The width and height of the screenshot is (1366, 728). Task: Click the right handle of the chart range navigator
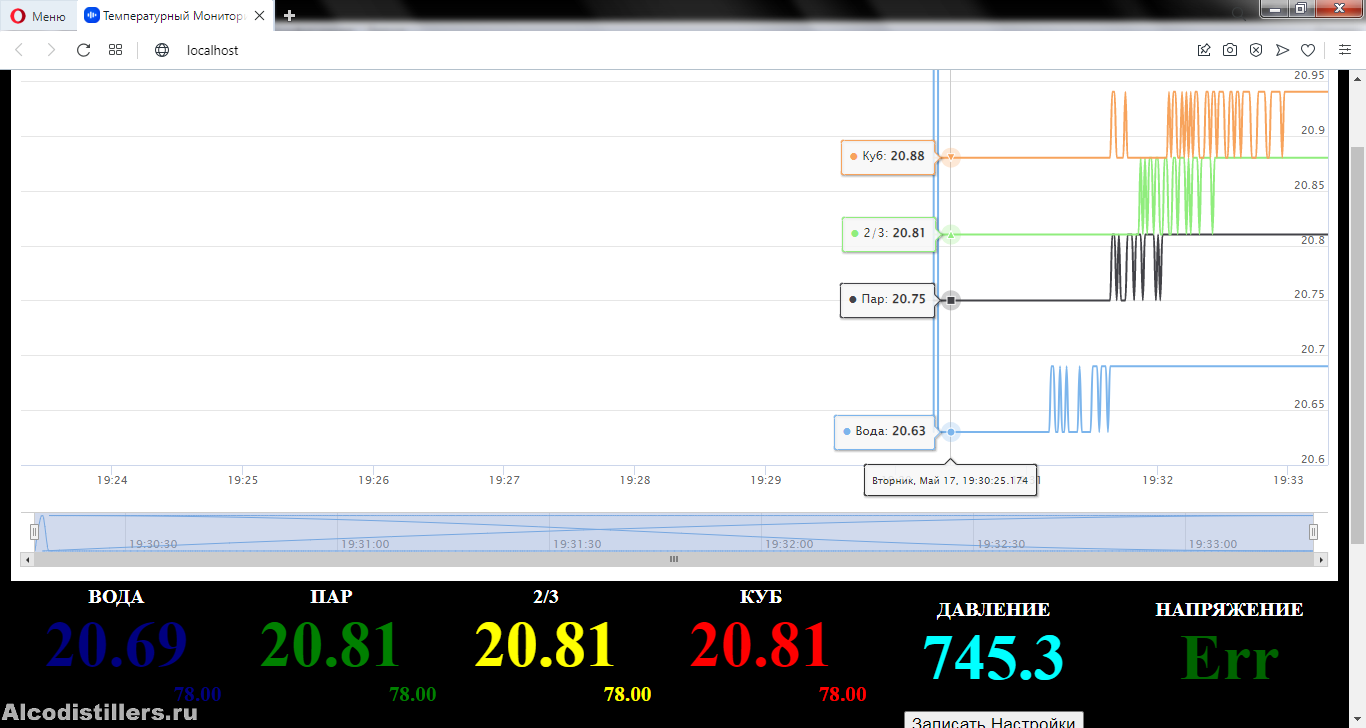[x=1314, y=532]
